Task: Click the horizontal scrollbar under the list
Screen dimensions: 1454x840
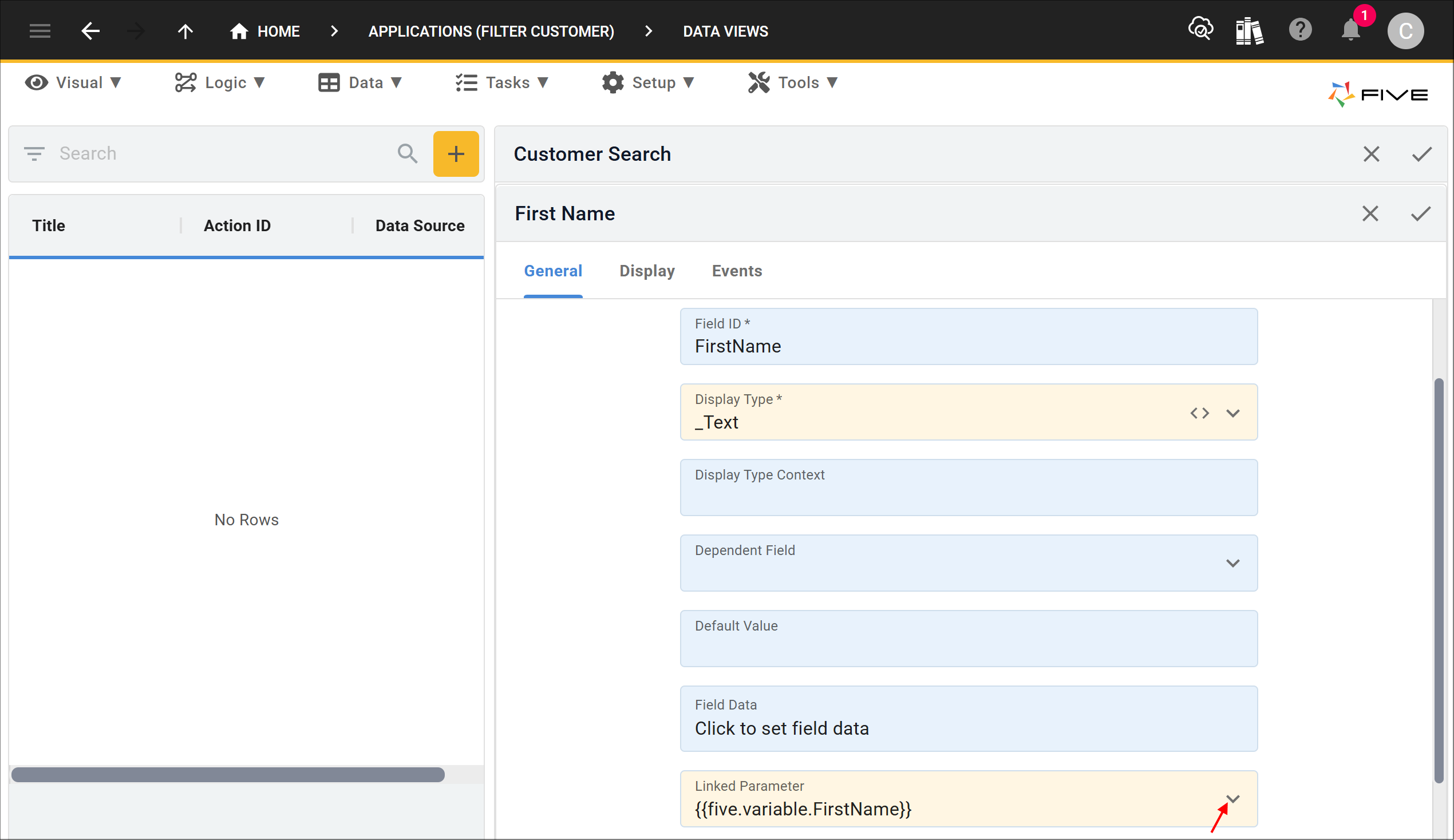Action: [x=228, y=775]
